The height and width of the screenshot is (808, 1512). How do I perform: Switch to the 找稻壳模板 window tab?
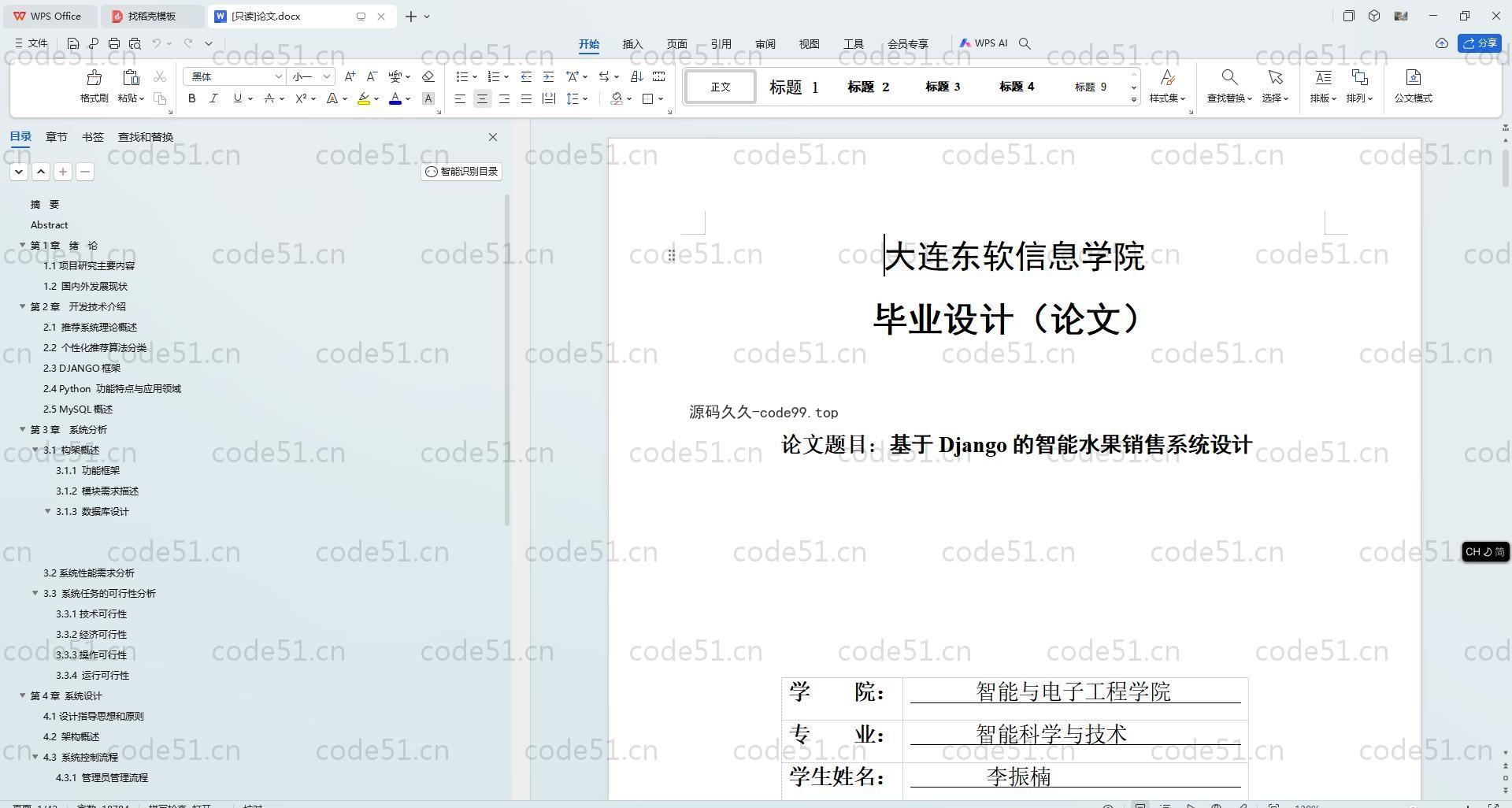pyautogui.click(x=152, y=16)
